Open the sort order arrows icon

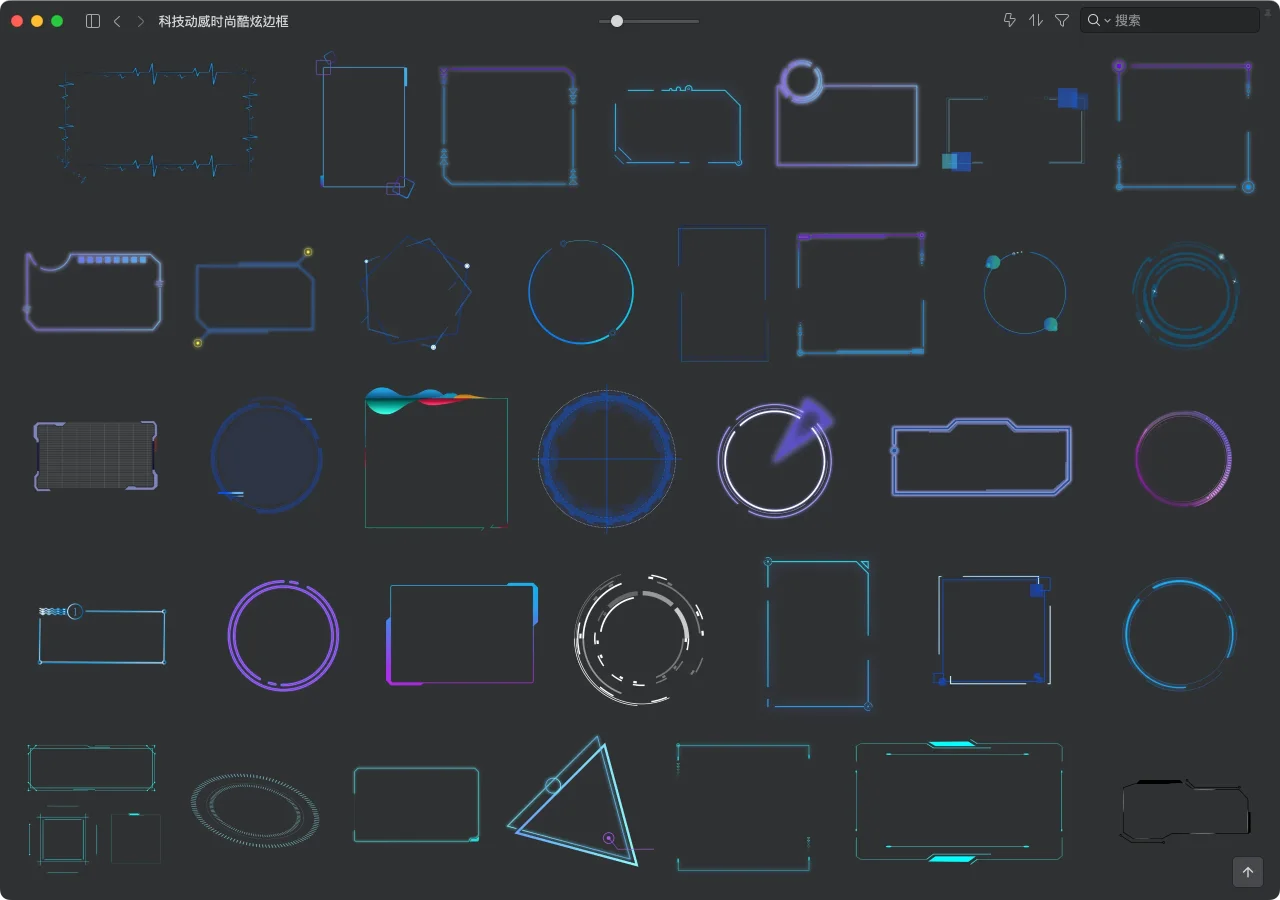tap(1036, 20)
